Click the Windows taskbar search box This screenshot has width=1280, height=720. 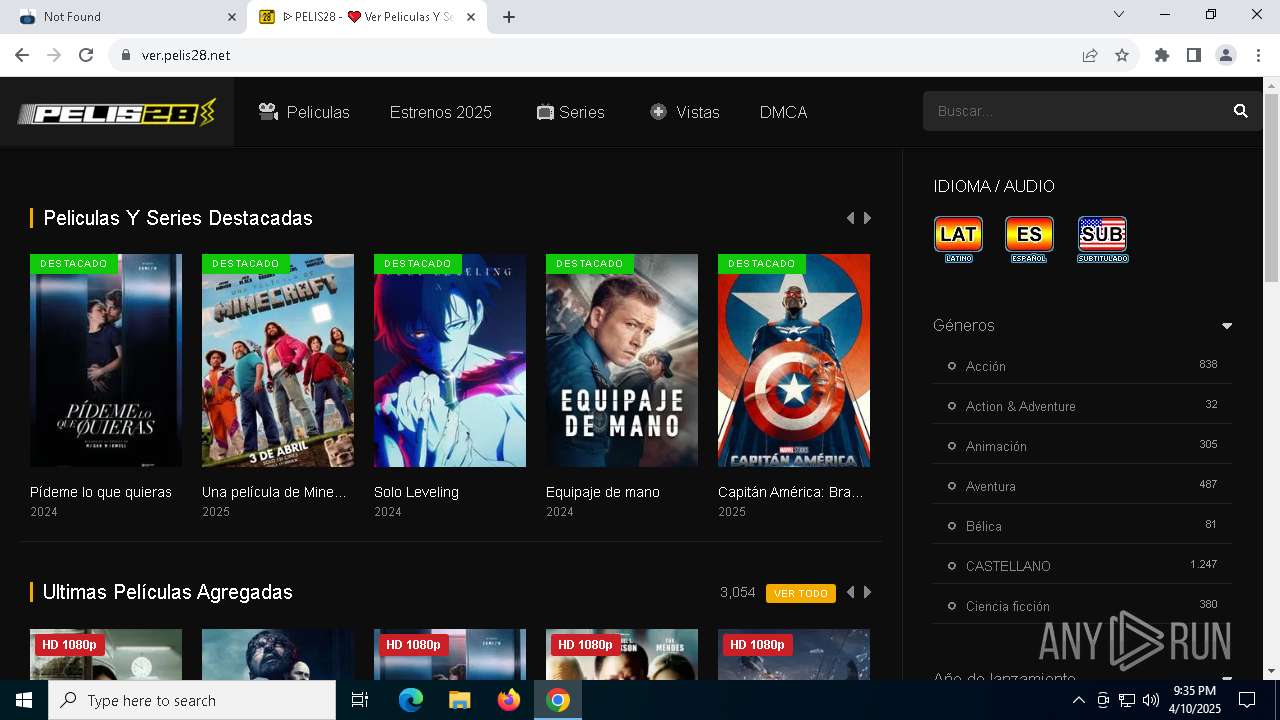point(192,700)
